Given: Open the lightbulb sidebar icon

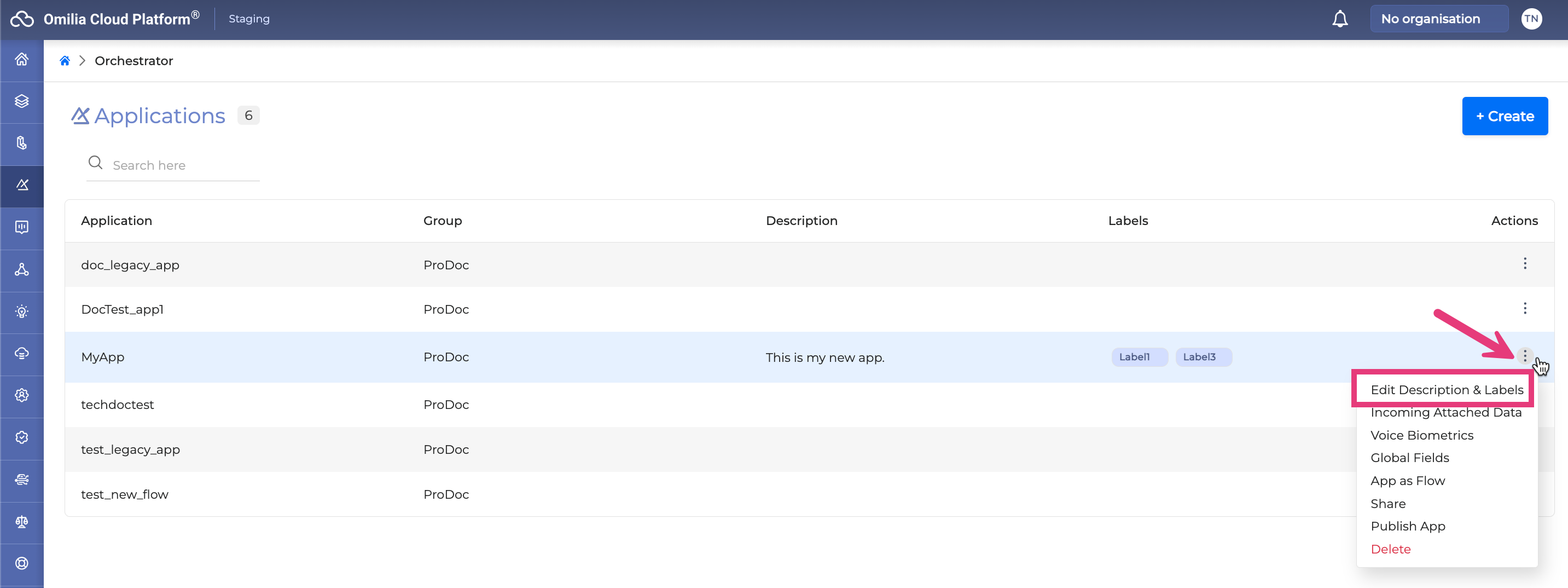Looking at the screenshot, I should pyautogui.click(x=22, y=312).
